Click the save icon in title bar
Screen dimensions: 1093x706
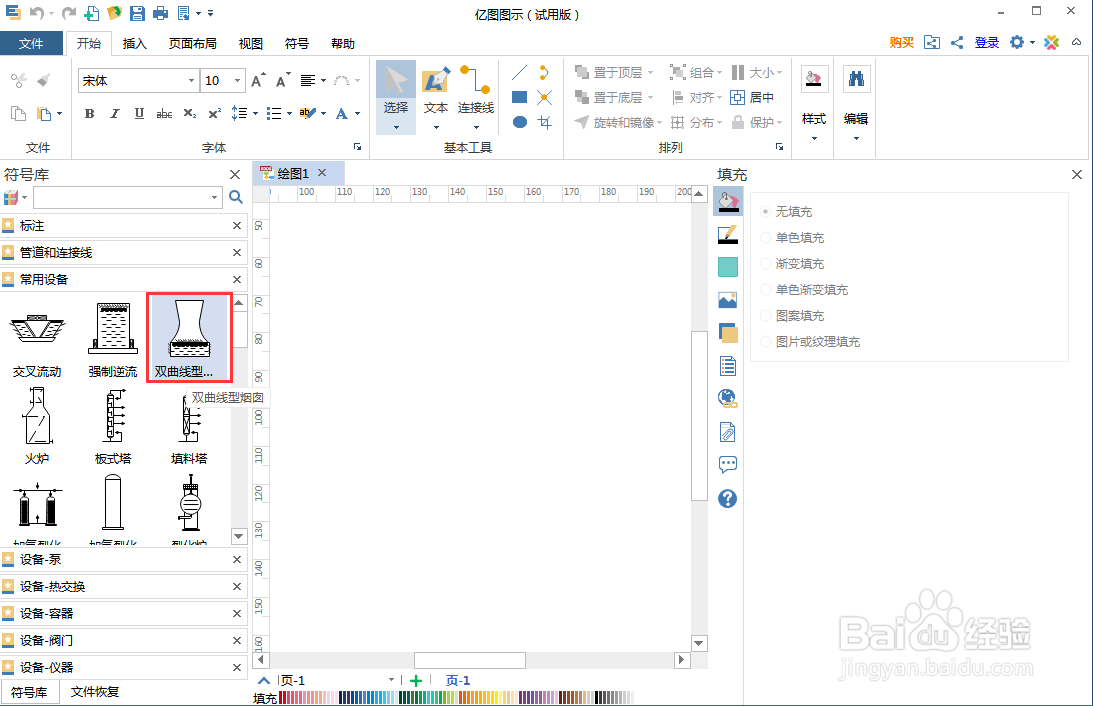click(x=137, y=13)
